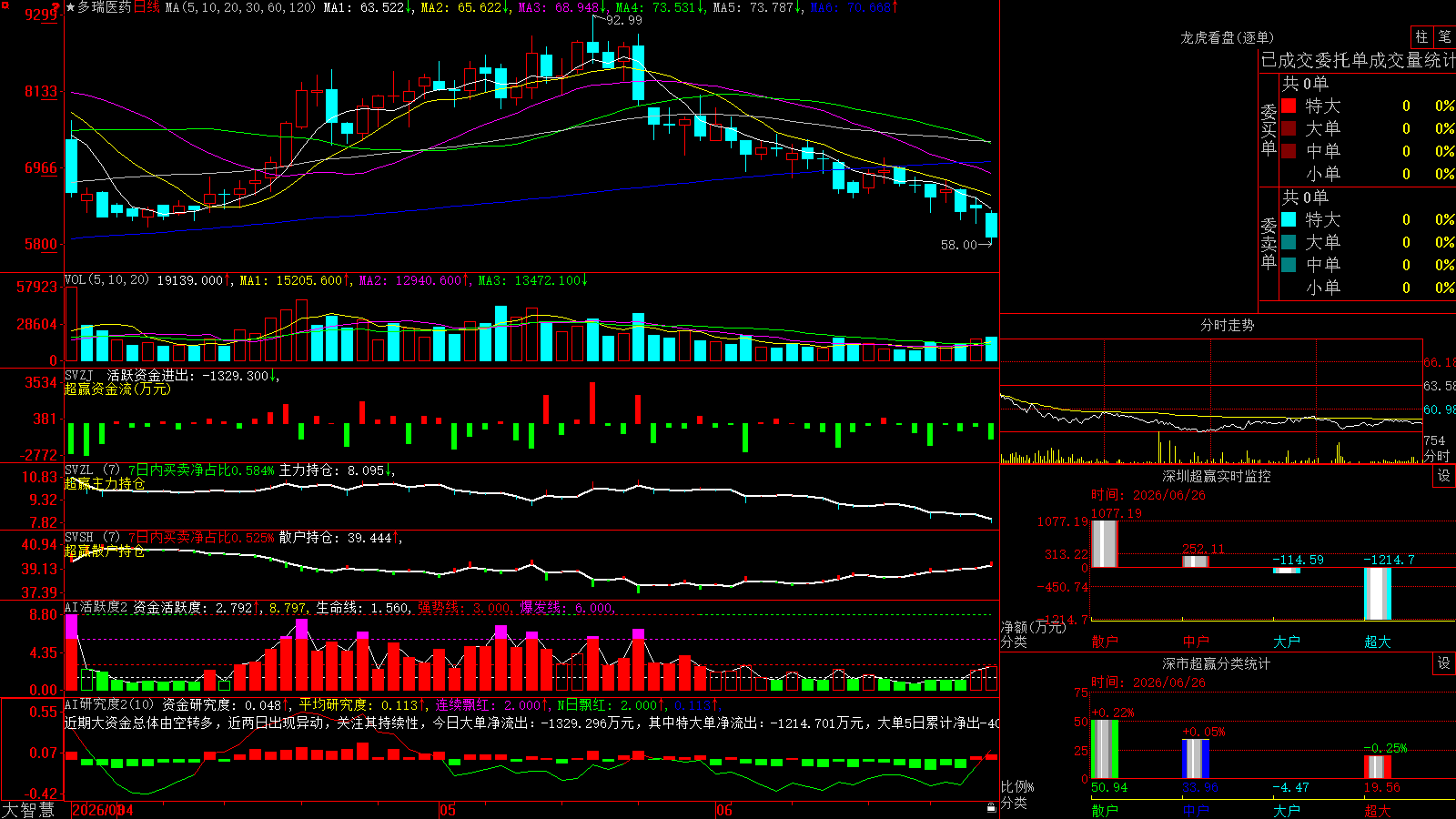
Task: Select the 已成交委托单成交量统计 tab
Action: pos(1358,60)
